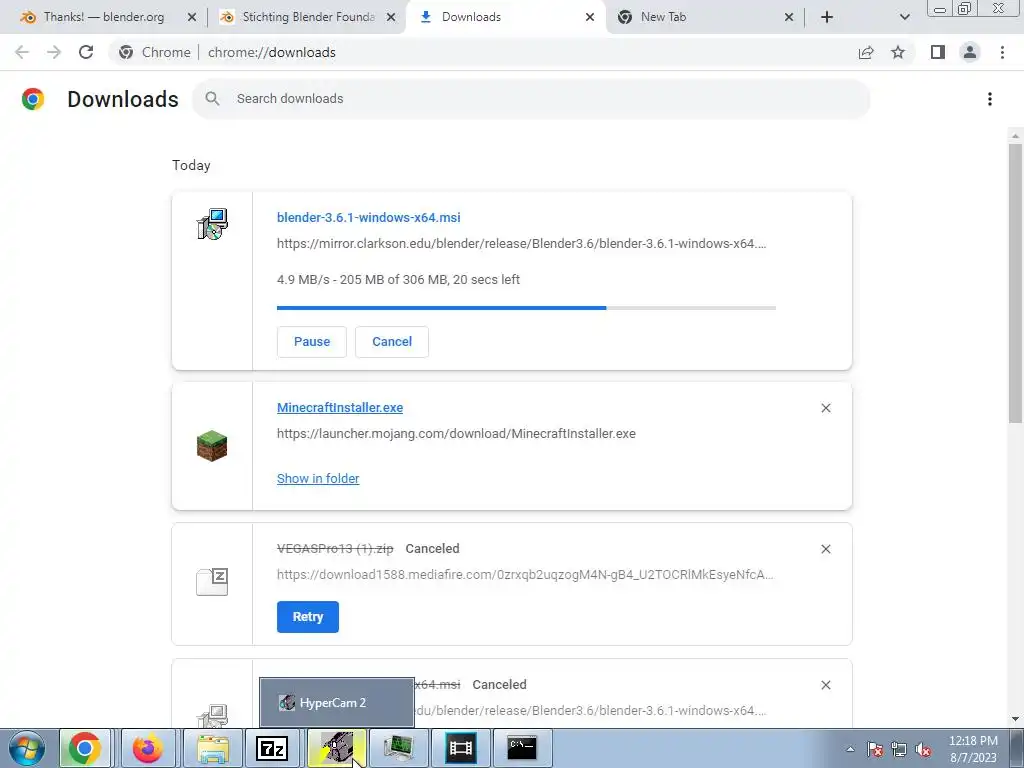Remove the canceled VEGASPro13 zip entry
This screenshot has width=1024, height=768.
pyautogui.click(x=825, y=549)
